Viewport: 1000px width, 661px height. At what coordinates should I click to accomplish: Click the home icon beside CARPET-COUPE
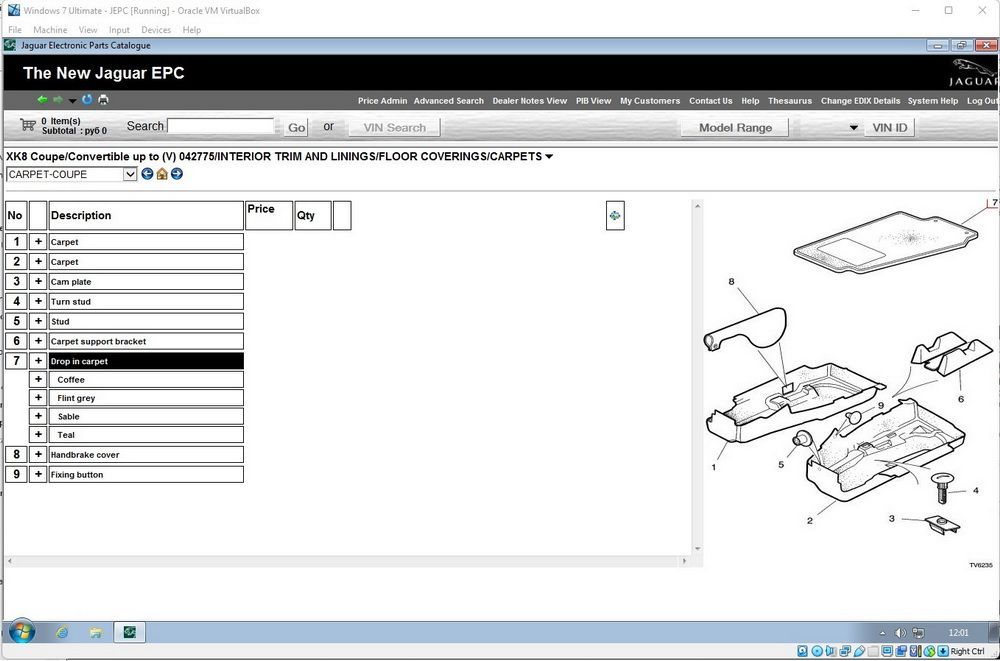162,174
